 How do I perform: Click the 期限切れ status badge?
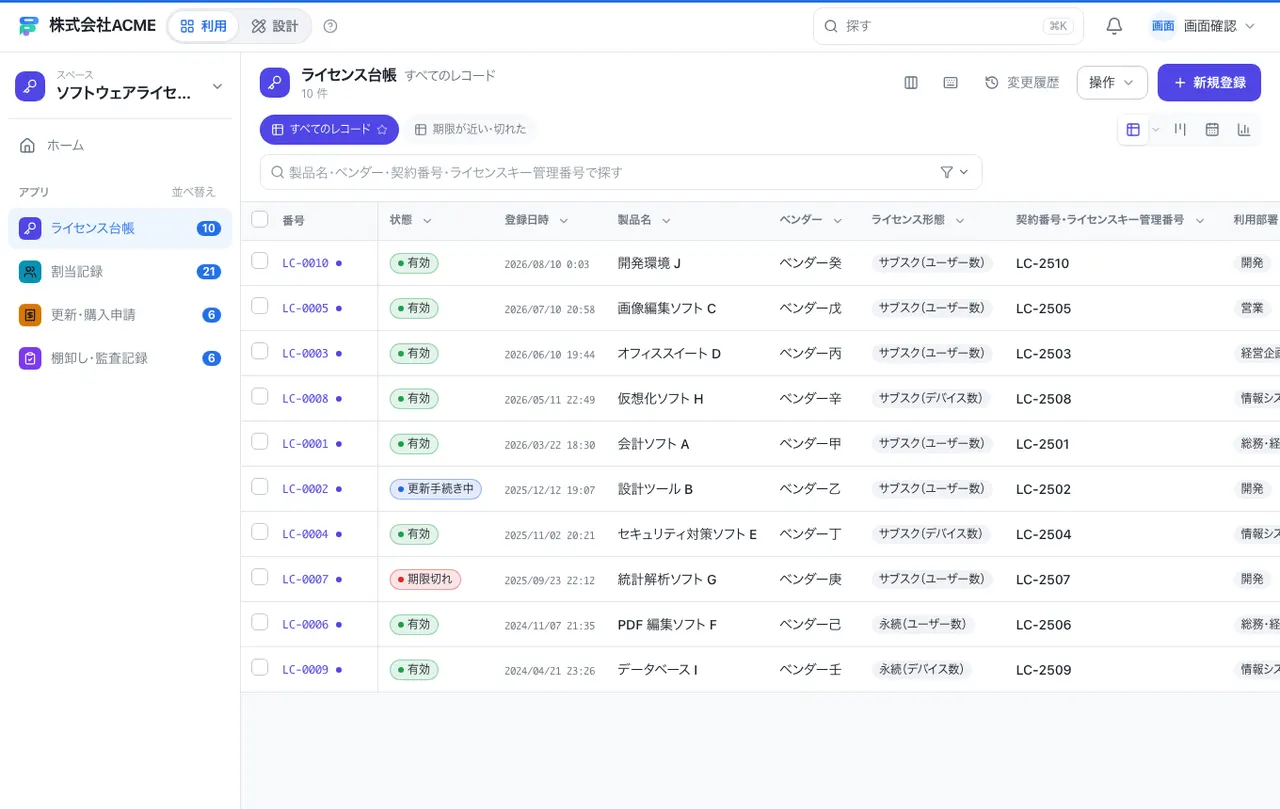[425, 579]
